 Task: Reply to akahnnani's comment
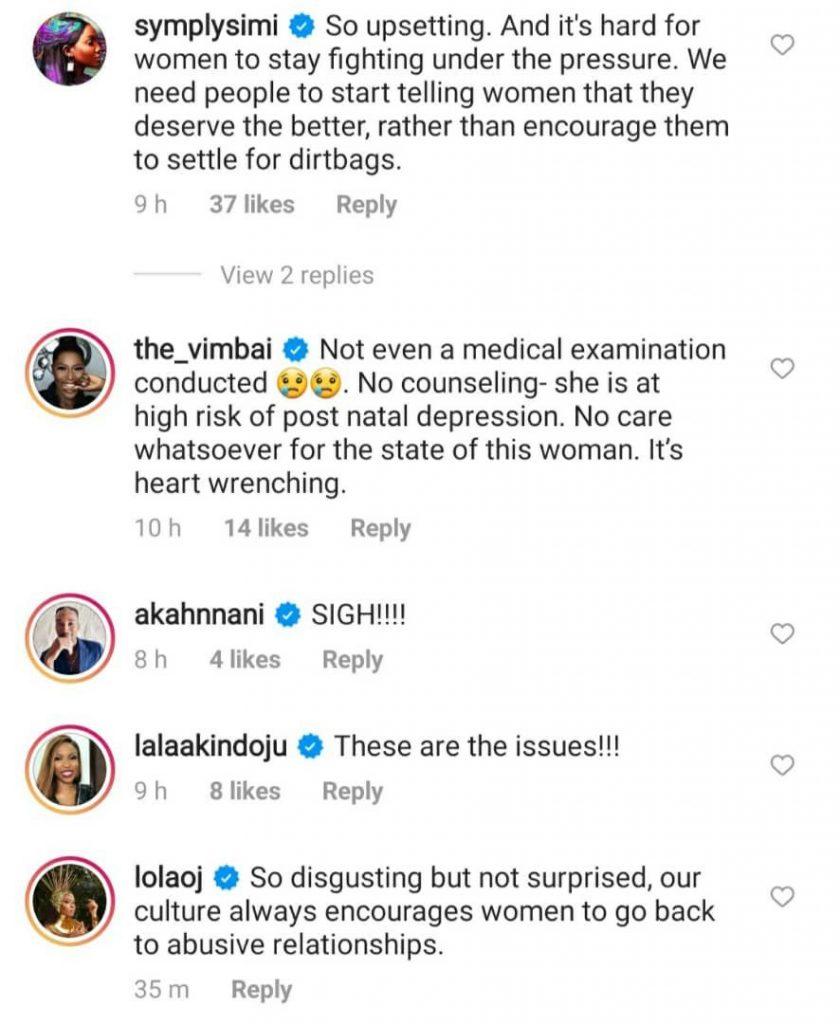352,660
